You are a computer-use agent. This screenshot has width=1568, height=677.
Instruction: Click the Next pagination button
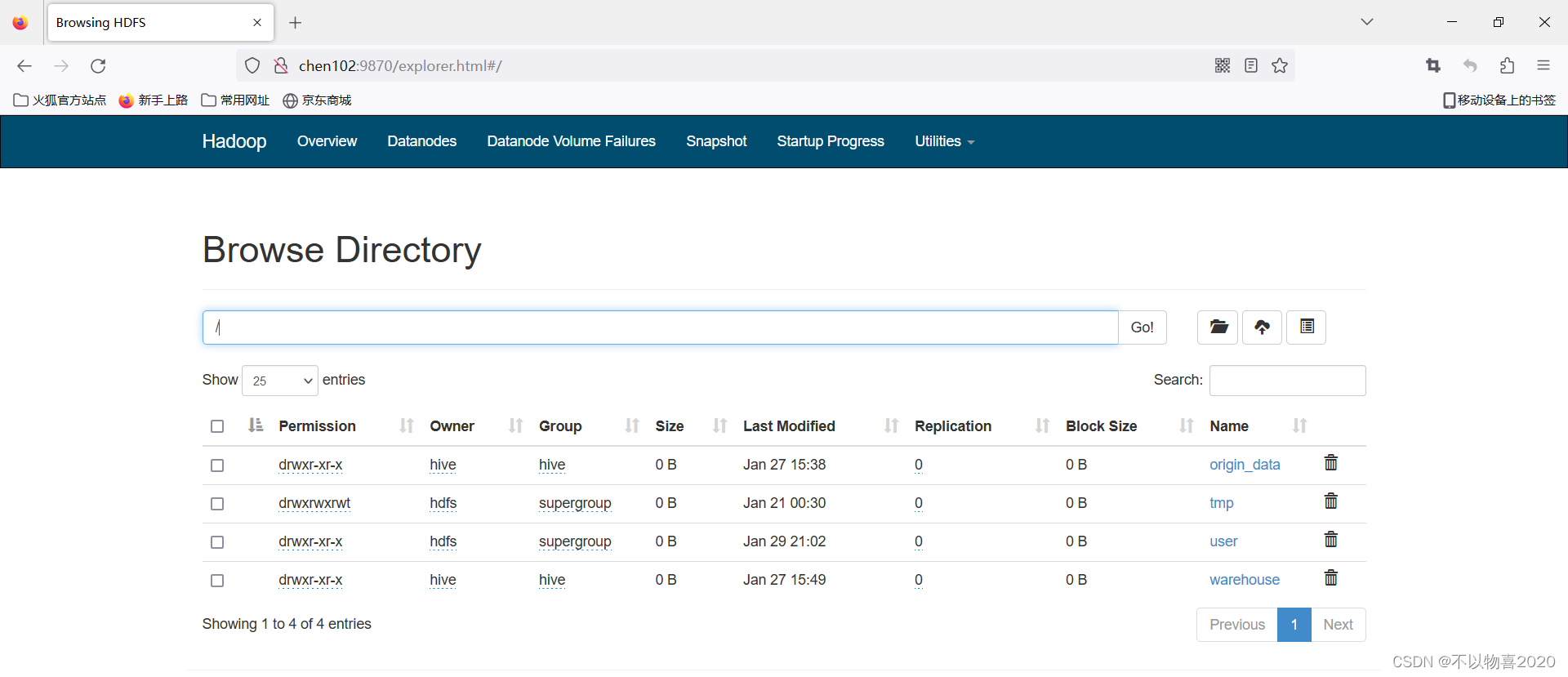[1338, 625]
